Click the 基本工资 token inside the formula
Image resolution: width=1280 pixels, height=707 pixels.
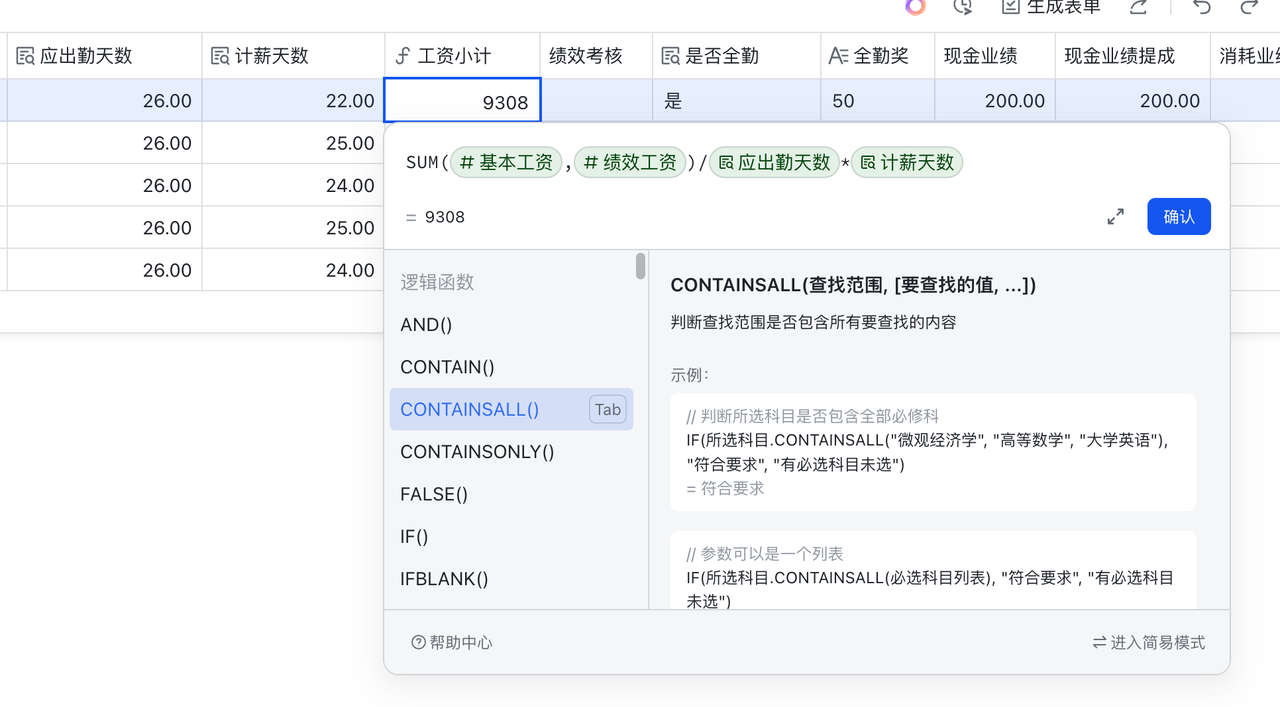tap(506, 162)
